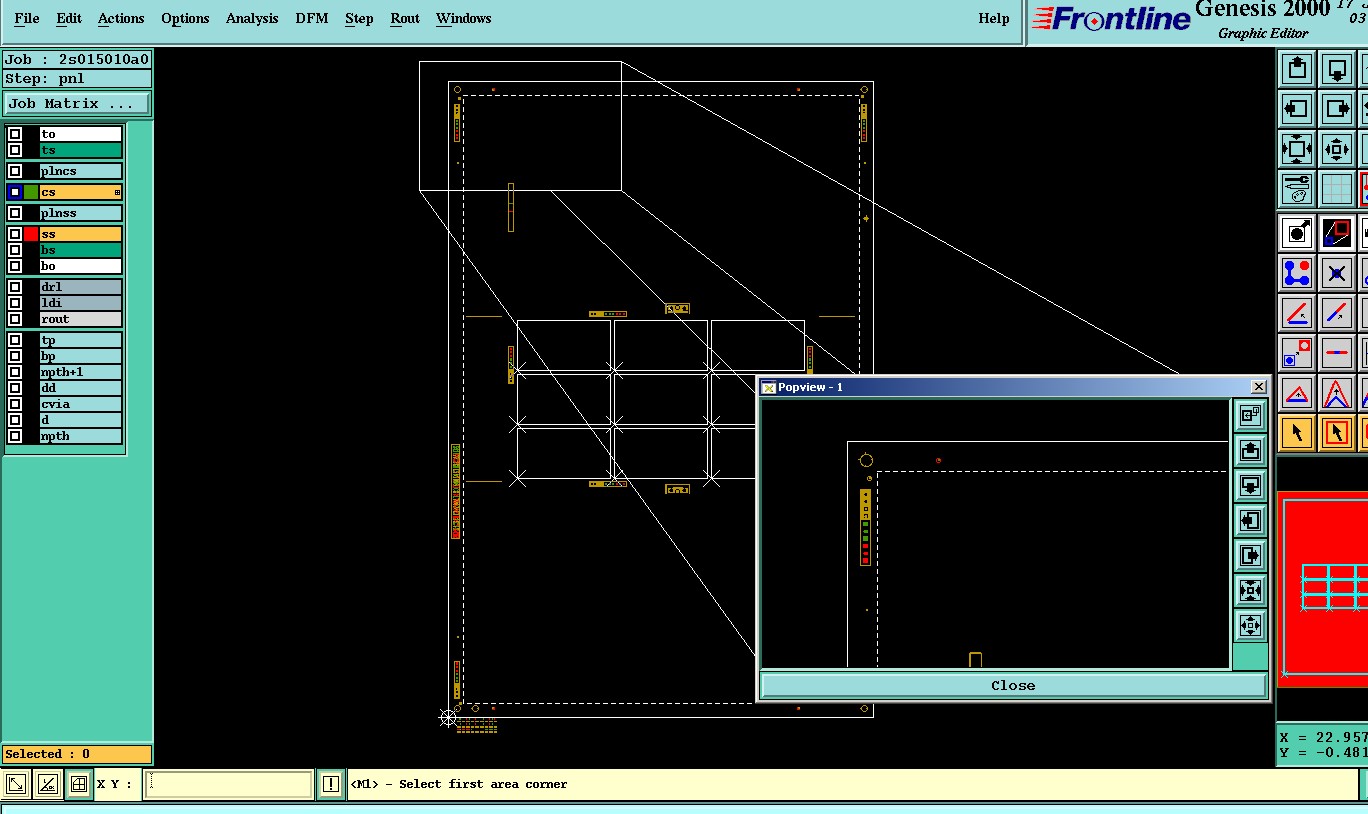Select the red and blue squares tool
Viewport: 1368px width, 814px height.
[x=1337, y=233]
